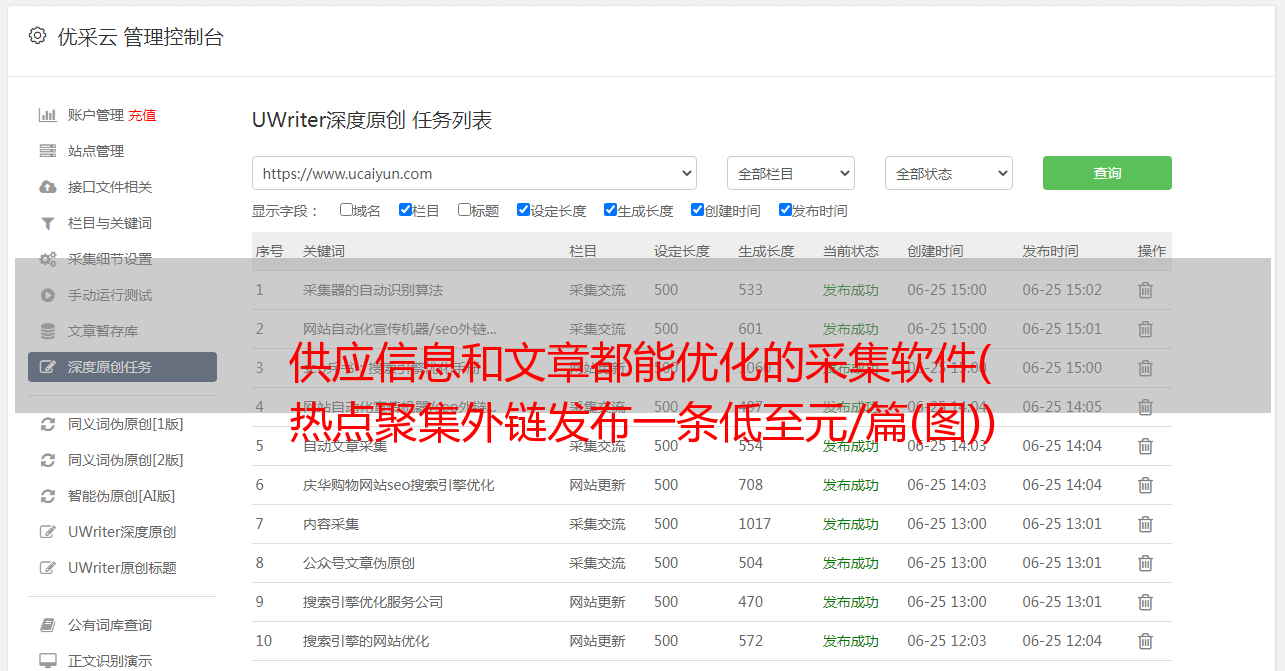Viewport: 1285px width, 671px height.
Task: Click the book icon for 公有词库查询
Action: click(47, 625)
